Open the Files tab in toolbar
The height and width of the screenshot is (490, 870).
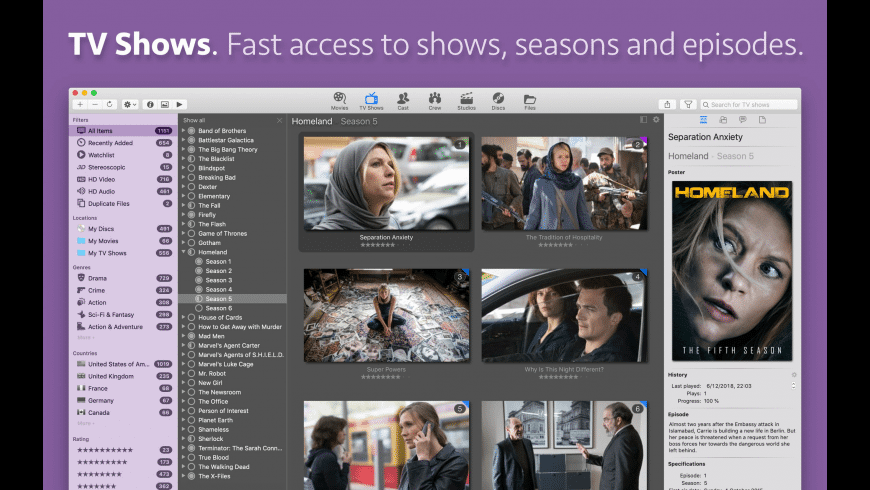click(530, 100)
